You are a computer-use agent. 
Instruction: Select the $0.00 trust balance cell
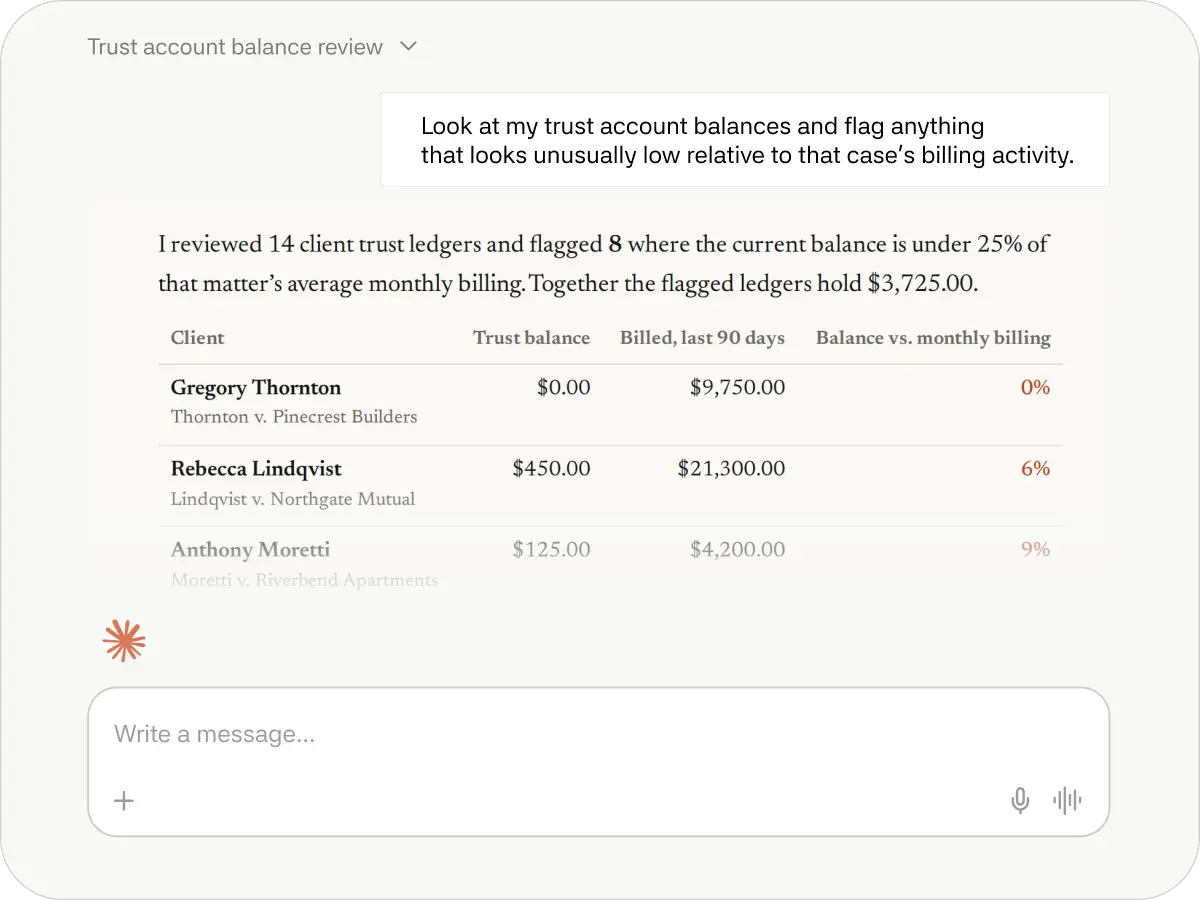[x=563, y=388]
